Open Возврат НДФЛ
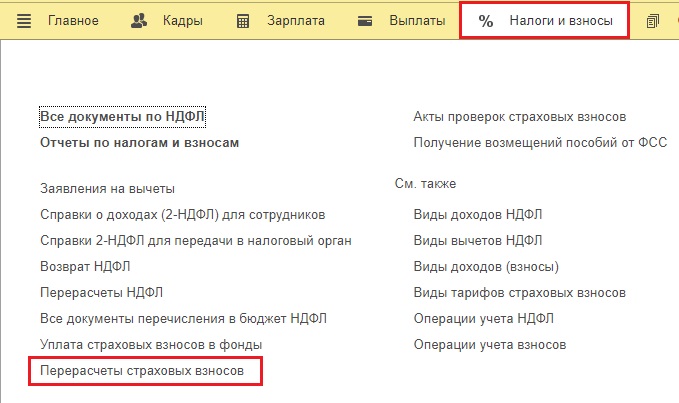Screen dimensions: 679x403 coord(85,267)
